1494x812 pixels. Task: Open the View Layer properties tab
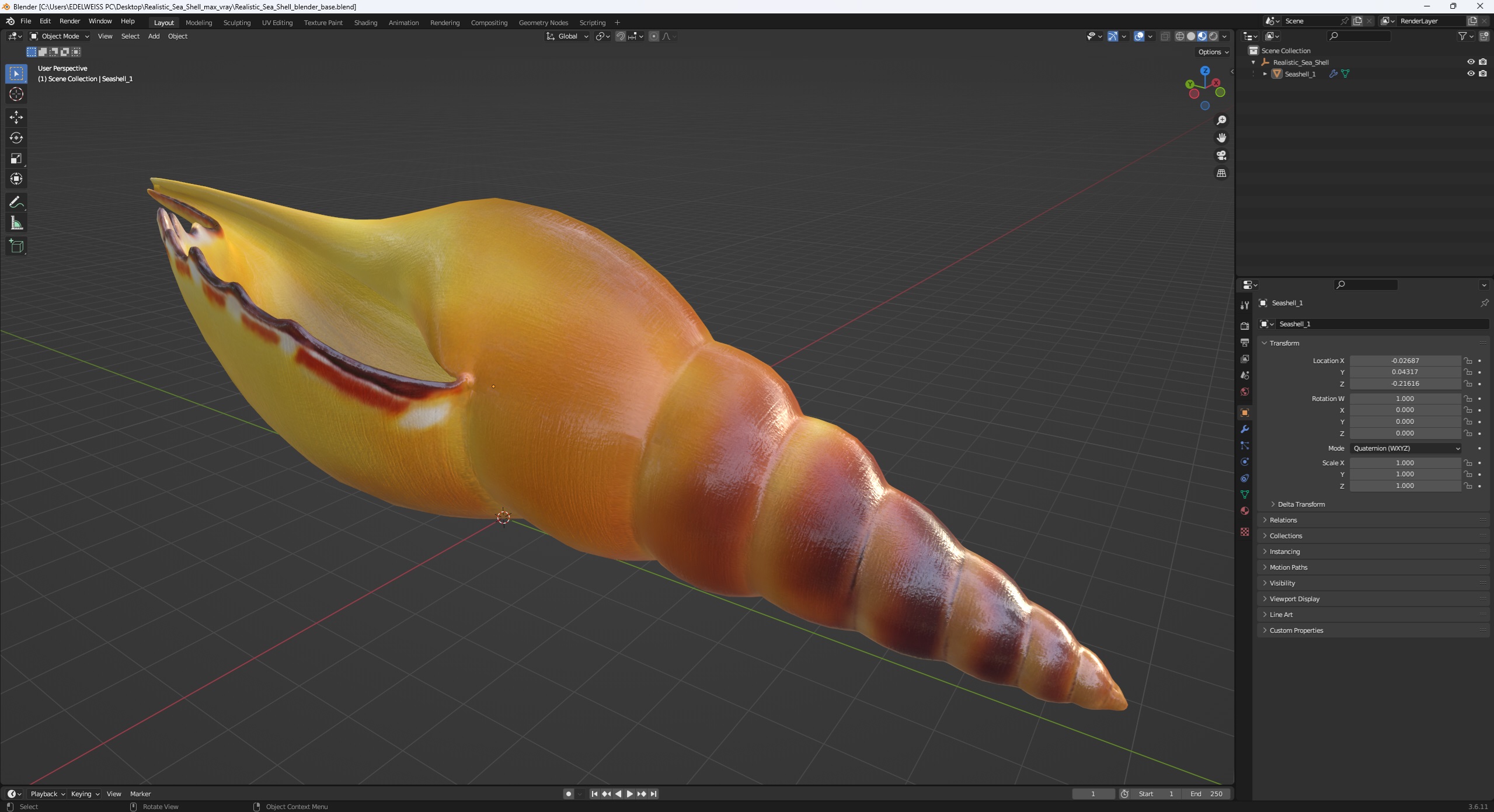tap(1245, 358)
